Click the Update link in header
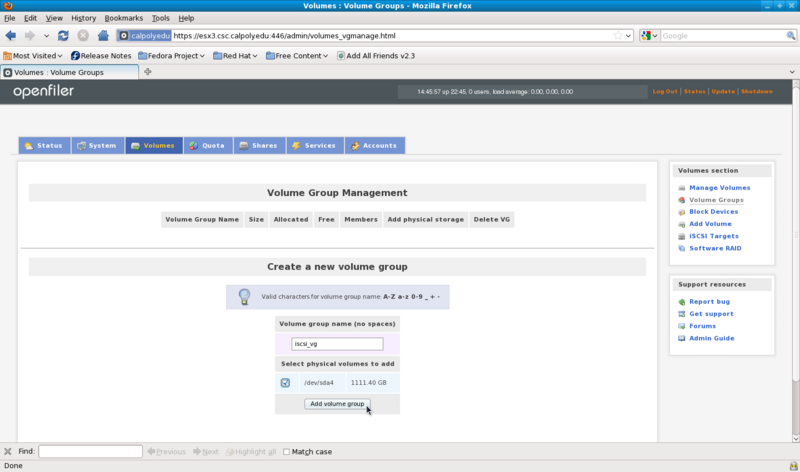The image size is (800, 472). pos(723,91)
